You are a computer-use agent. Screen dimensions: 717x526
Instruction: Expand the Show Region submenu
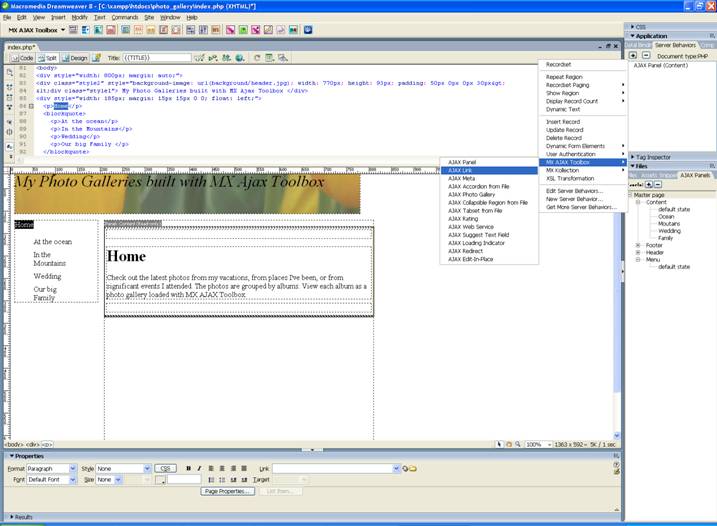(x=583, y=93)
